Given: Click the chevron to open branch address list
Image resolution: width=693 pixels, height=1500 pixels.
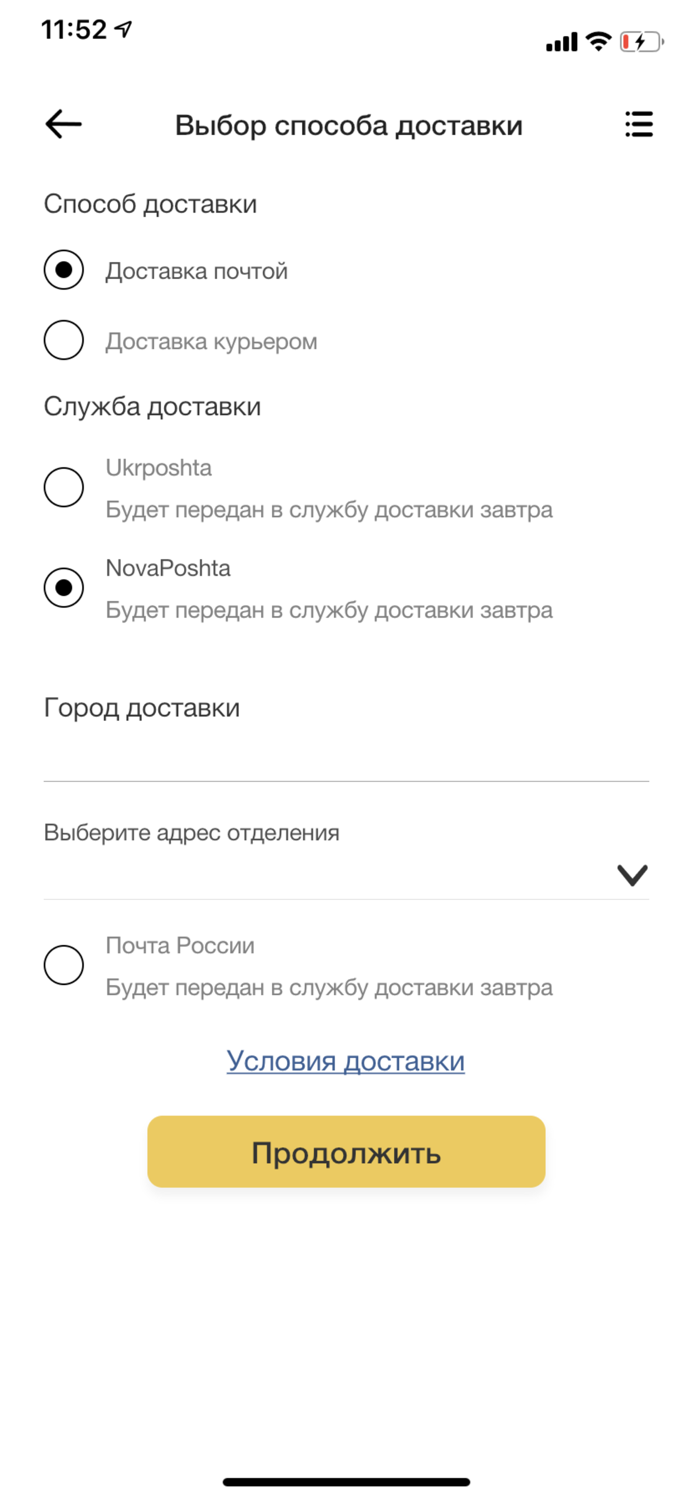Looking at the screenshot, I should (631, 873).
